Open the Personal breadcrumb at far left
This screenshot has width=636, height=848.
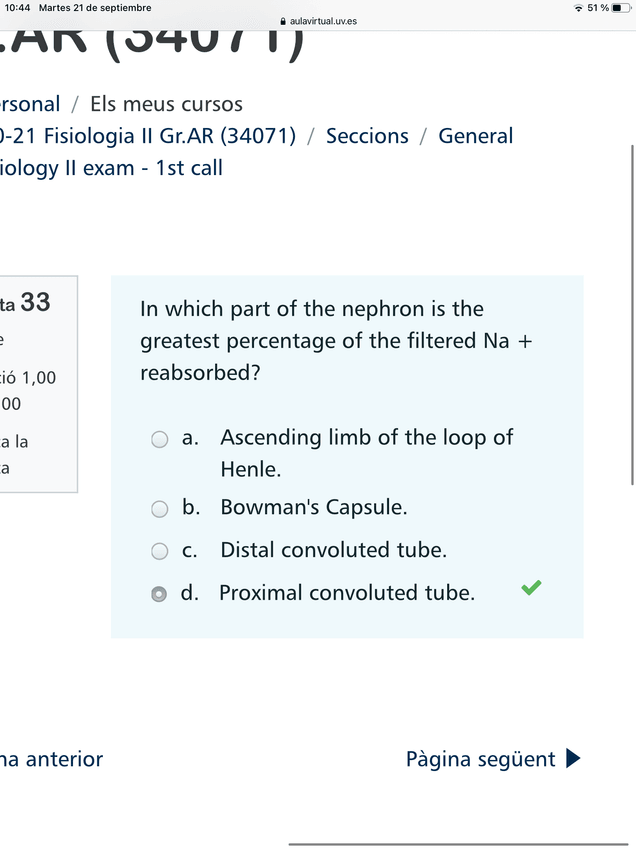[30, 104]
